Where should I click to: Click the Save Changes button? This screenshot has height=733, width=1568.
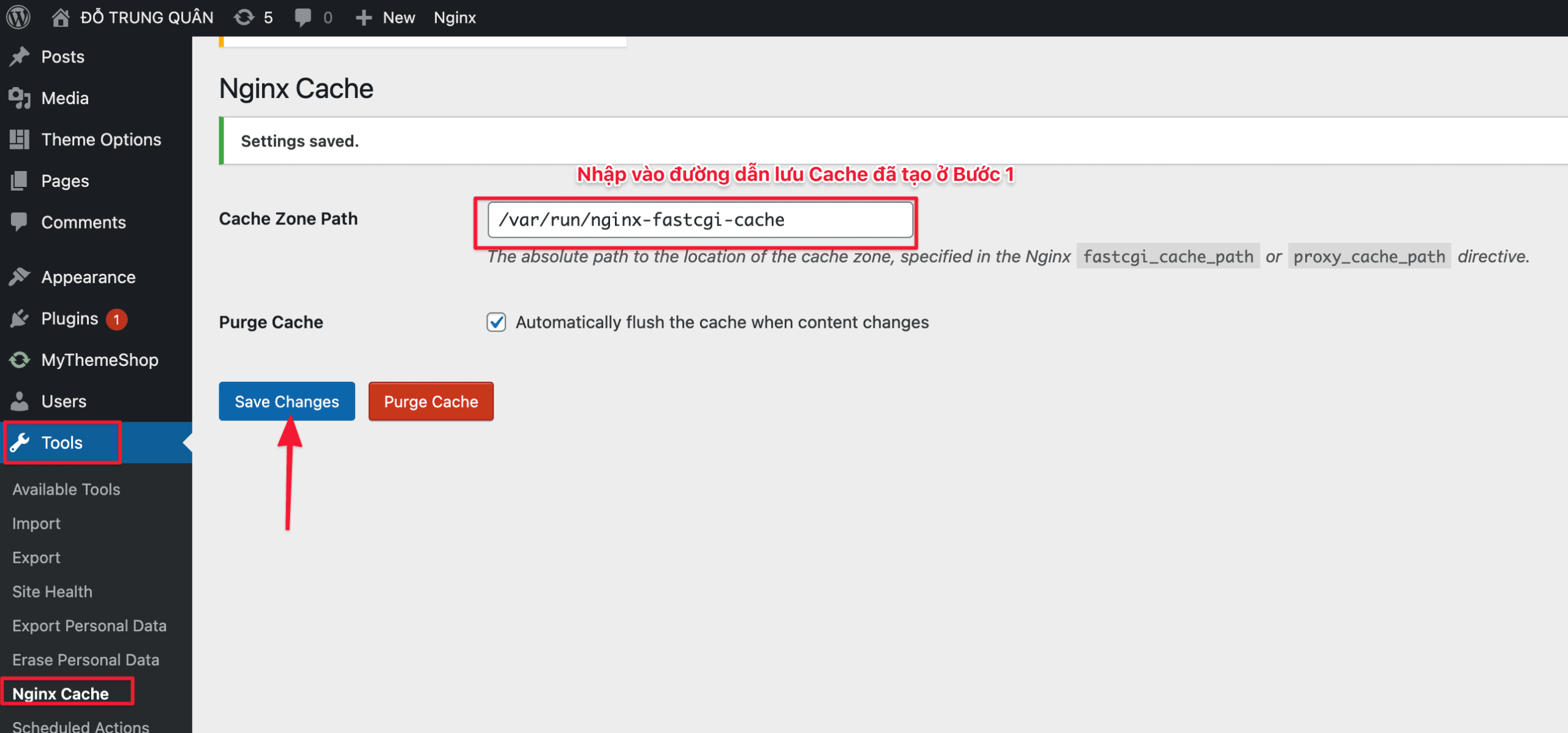pos(287,401)
